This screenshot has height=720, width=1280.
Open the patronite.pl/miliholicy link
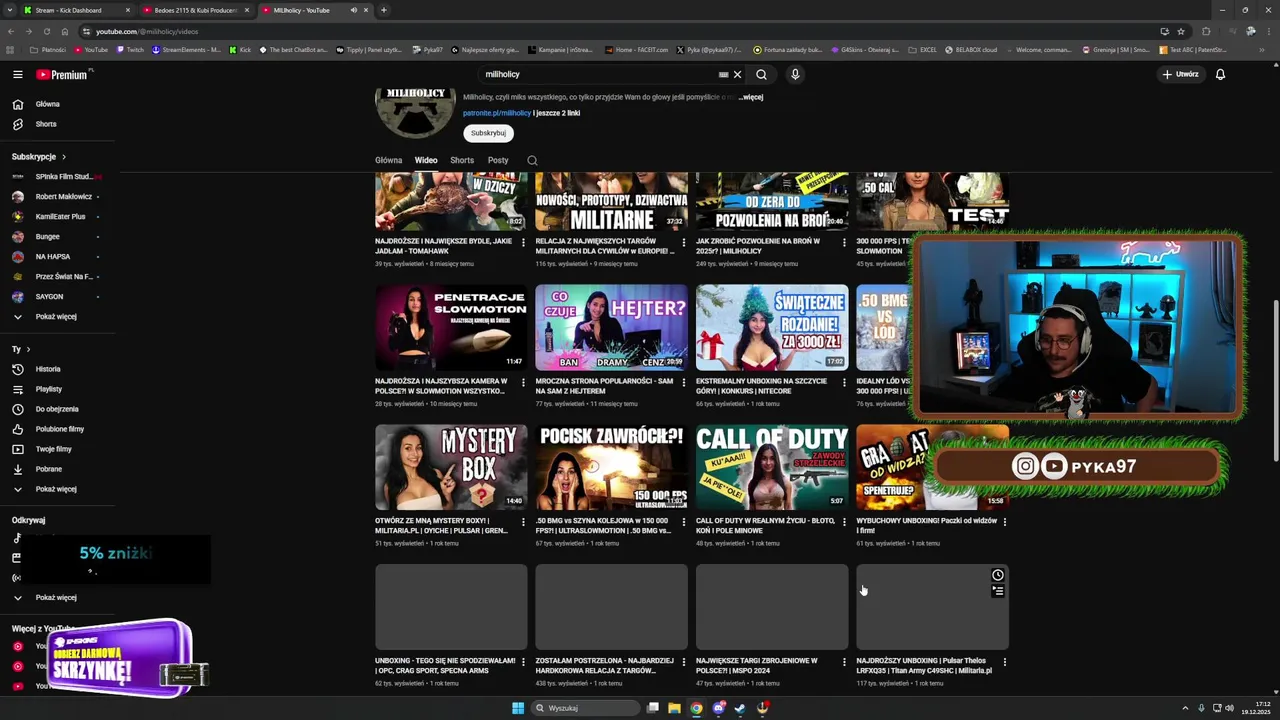tap(497, 113)
